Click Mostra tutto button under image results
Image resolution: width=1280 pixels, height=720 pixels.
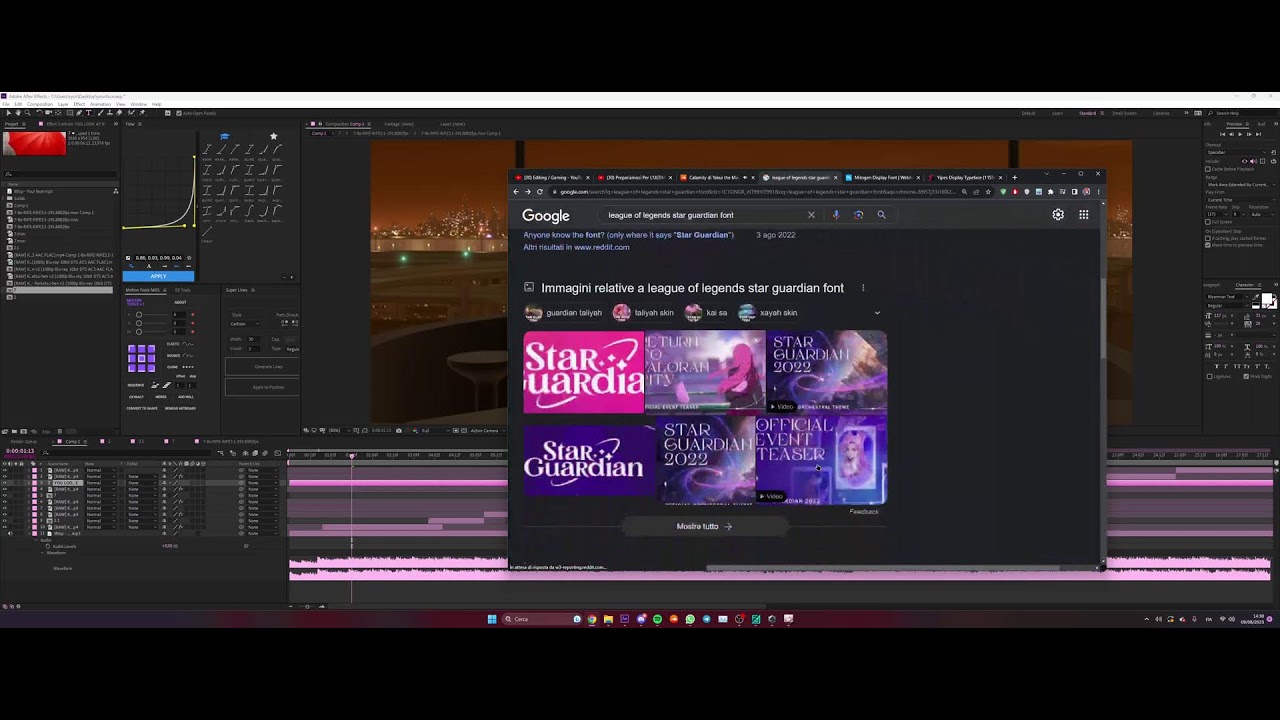point(704,527)
